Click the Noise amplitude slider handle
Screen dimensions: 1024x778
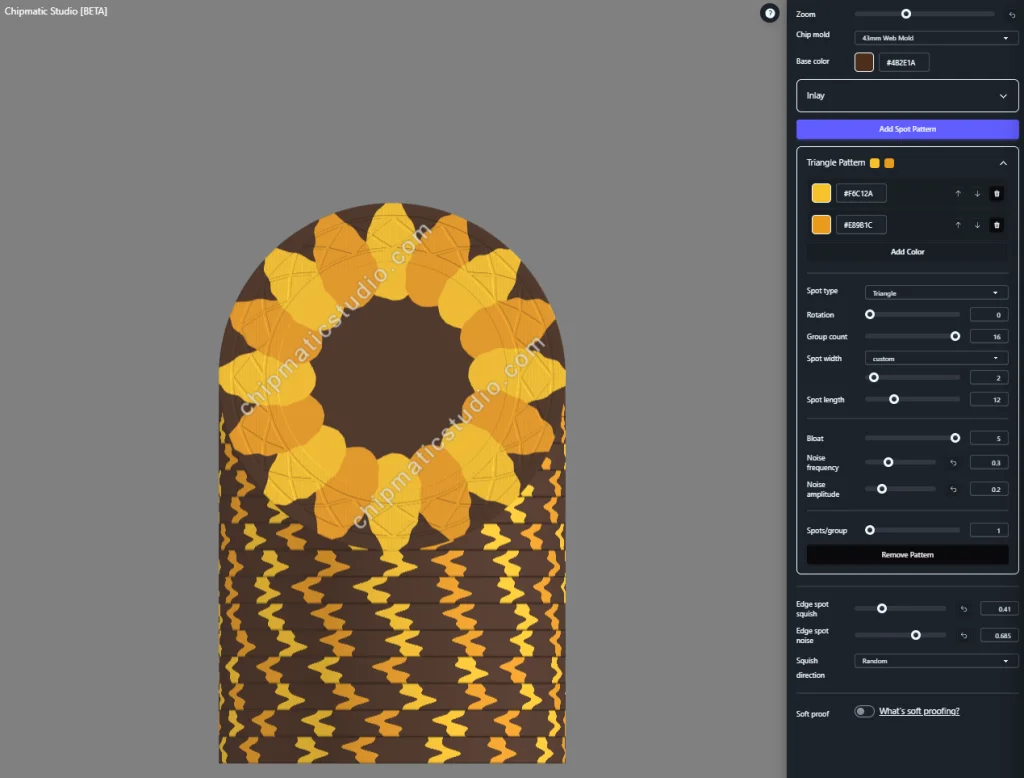882,489
